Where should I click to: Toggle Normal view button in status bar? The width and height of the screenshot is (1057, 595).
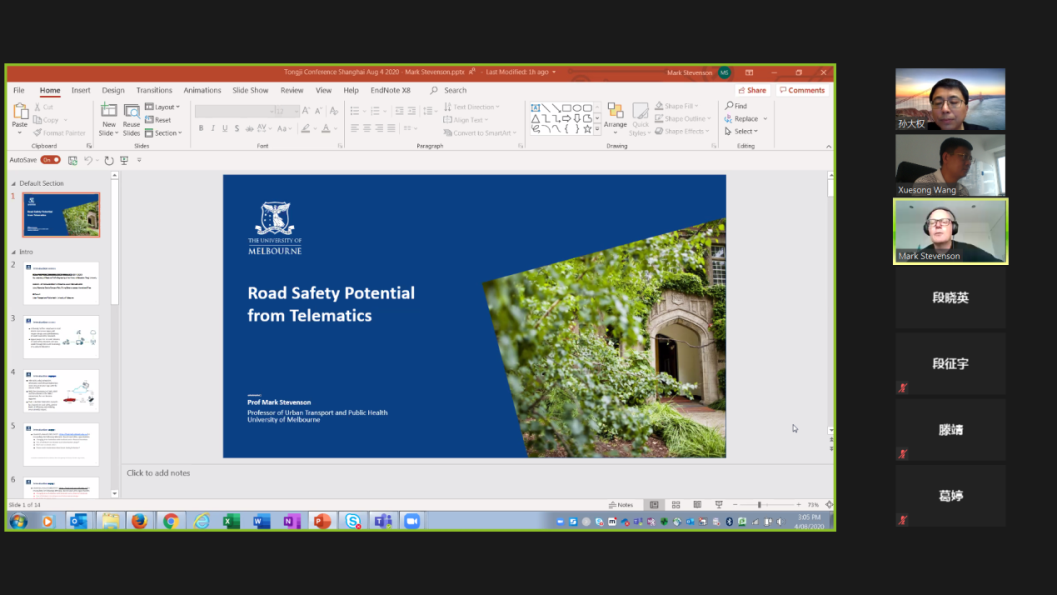pyautogui.click(x=654, y=505)
